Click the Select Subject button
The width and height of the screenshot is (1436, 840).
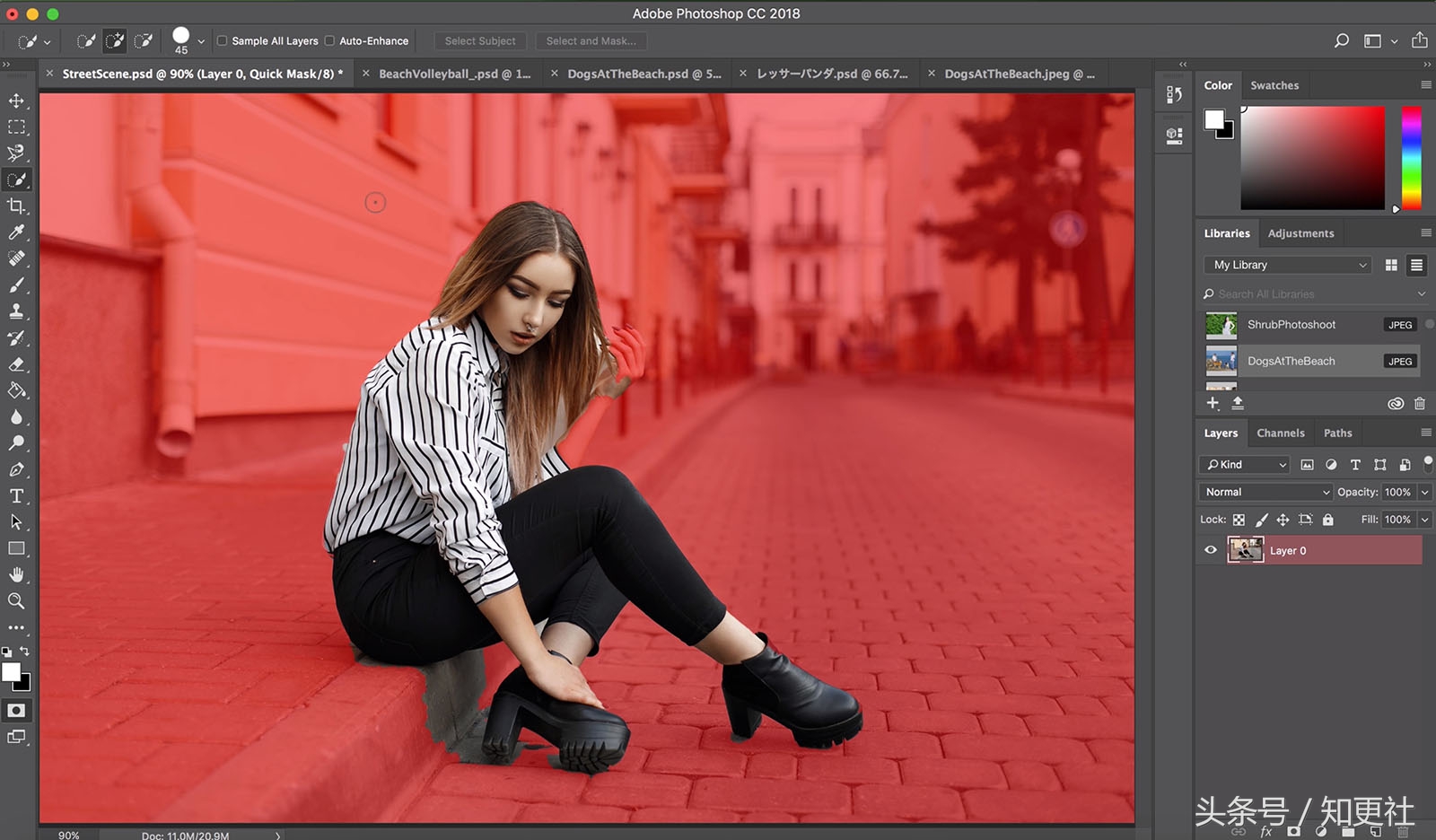coord(480,41)
